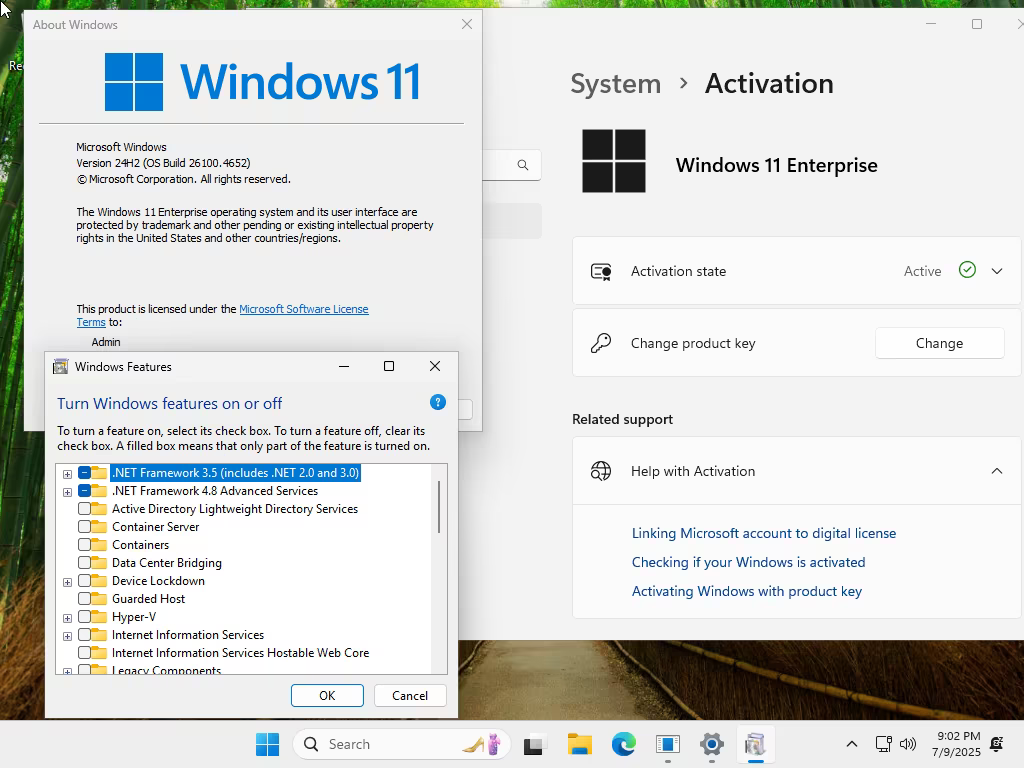1024x768 pixels.
Task: Tick the Guarded Host checkbox
Action: click(x=84, y=599)
